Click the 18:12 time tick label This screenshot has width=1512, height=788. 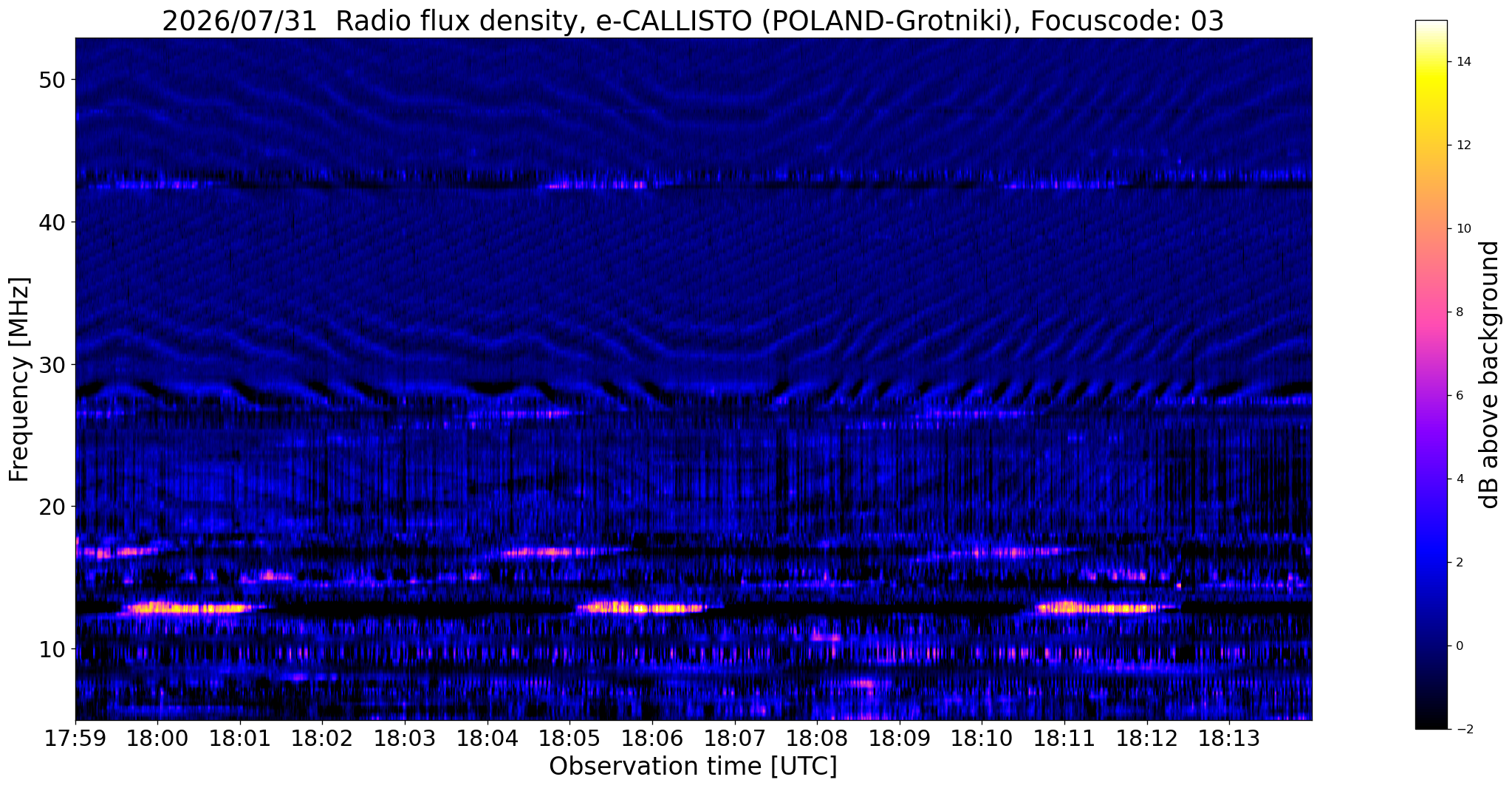pyautogui.click(x=1146, y=739)
